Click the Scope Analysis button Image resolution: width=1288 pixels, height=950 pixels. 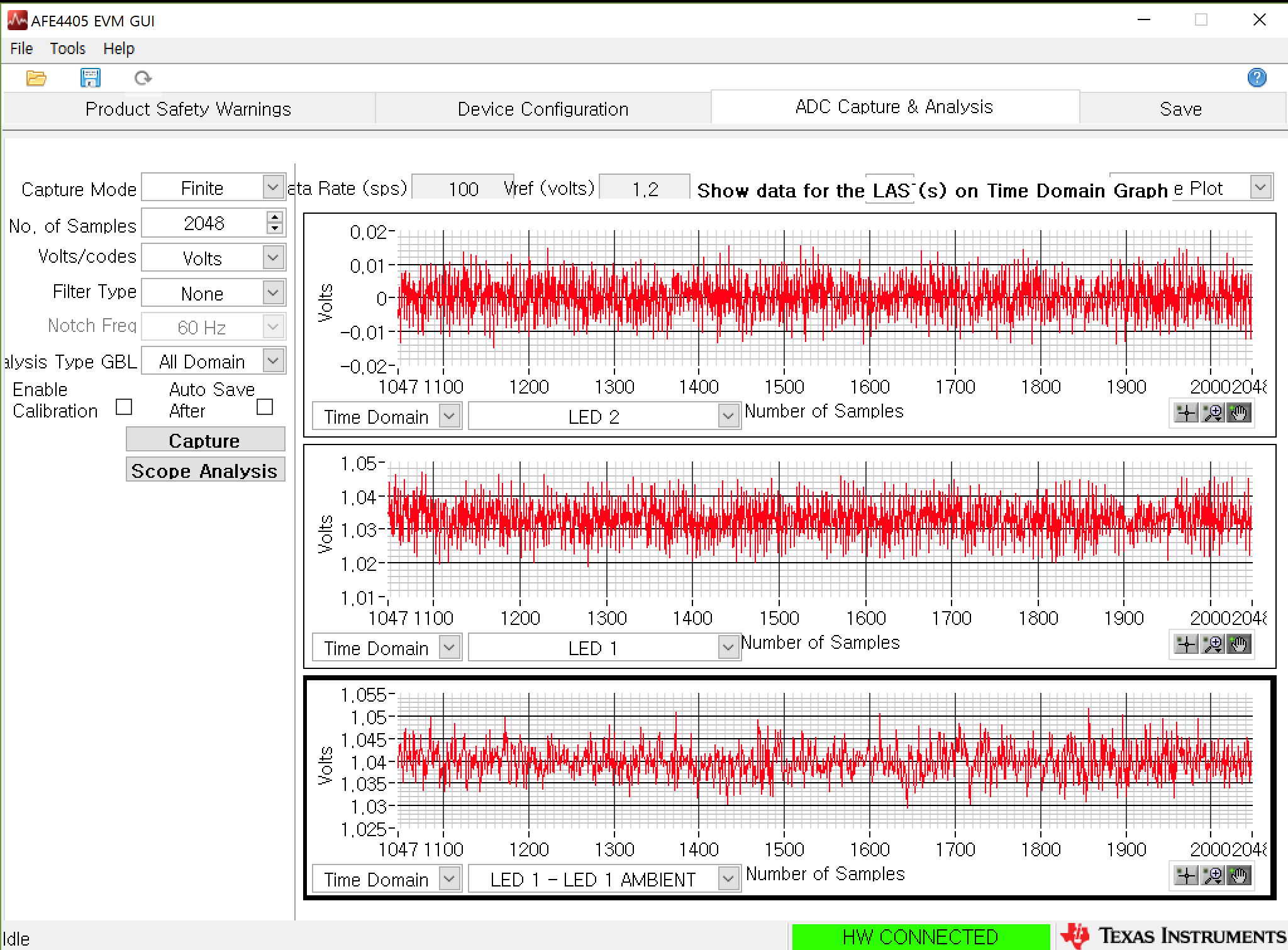pyautogui.click(x=205, y=471)
